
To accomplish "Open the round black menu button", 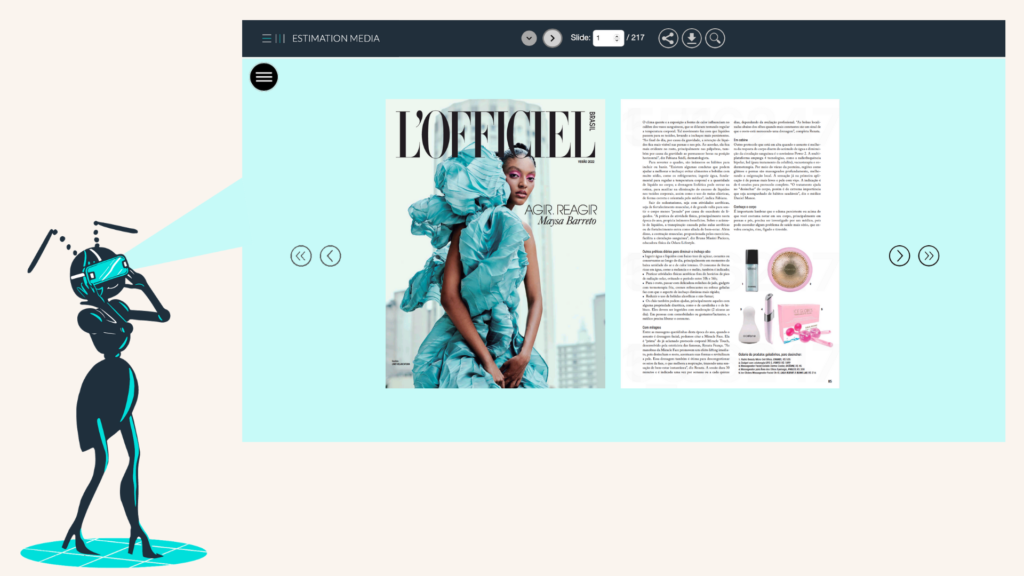I will [264, 77].
